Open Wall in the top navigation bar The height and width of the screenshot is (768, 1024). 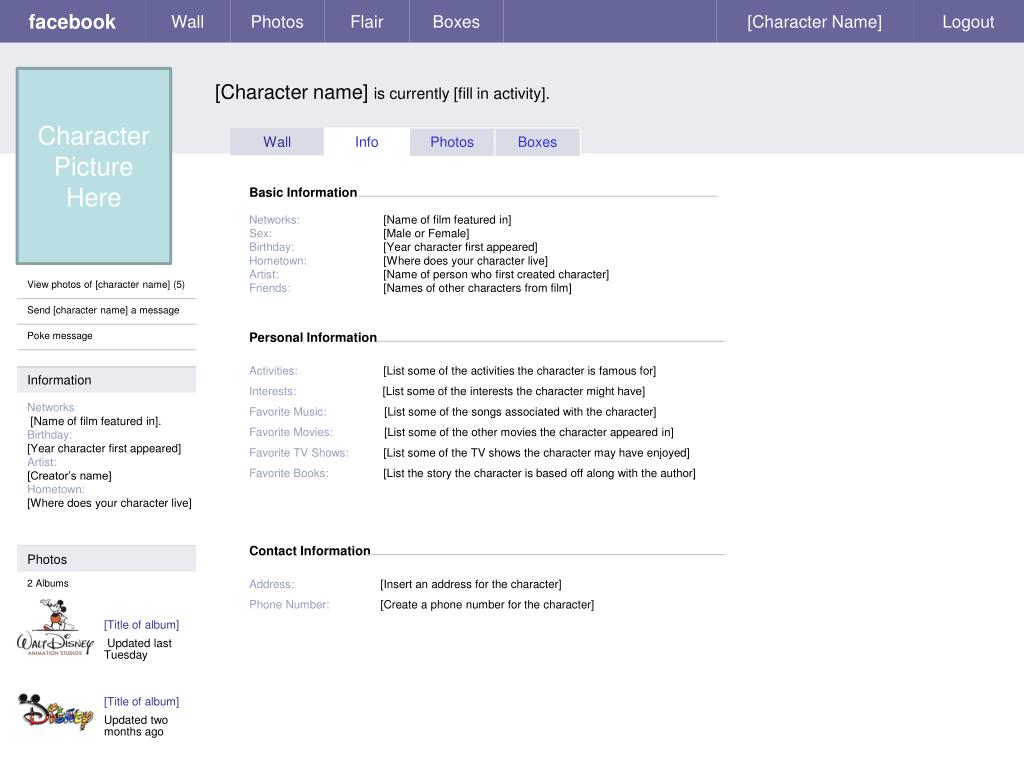(x=187, y=22)
